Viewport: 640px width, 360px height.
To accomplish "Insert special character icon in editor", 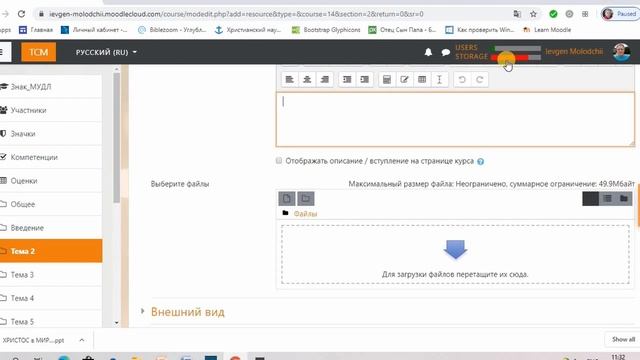I will click(404, 80).
